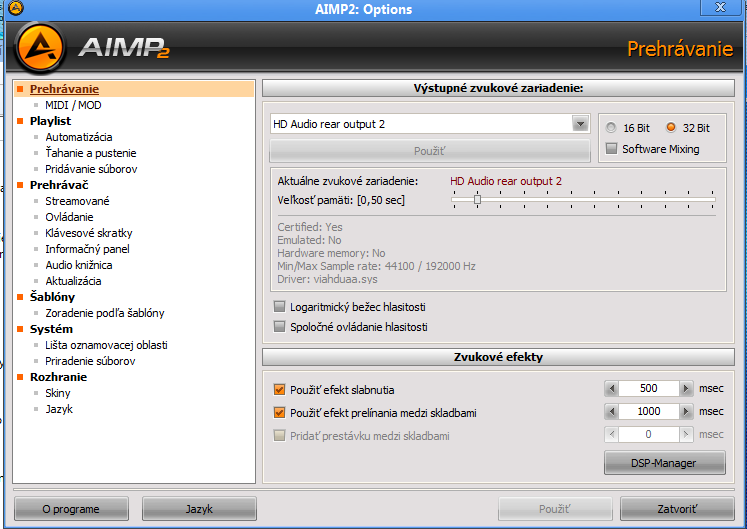This screenshot has width=747, height=529.
Task: Toggle Pridať prestávku medzi skladbami checkbox
Action: click(280, 436)
